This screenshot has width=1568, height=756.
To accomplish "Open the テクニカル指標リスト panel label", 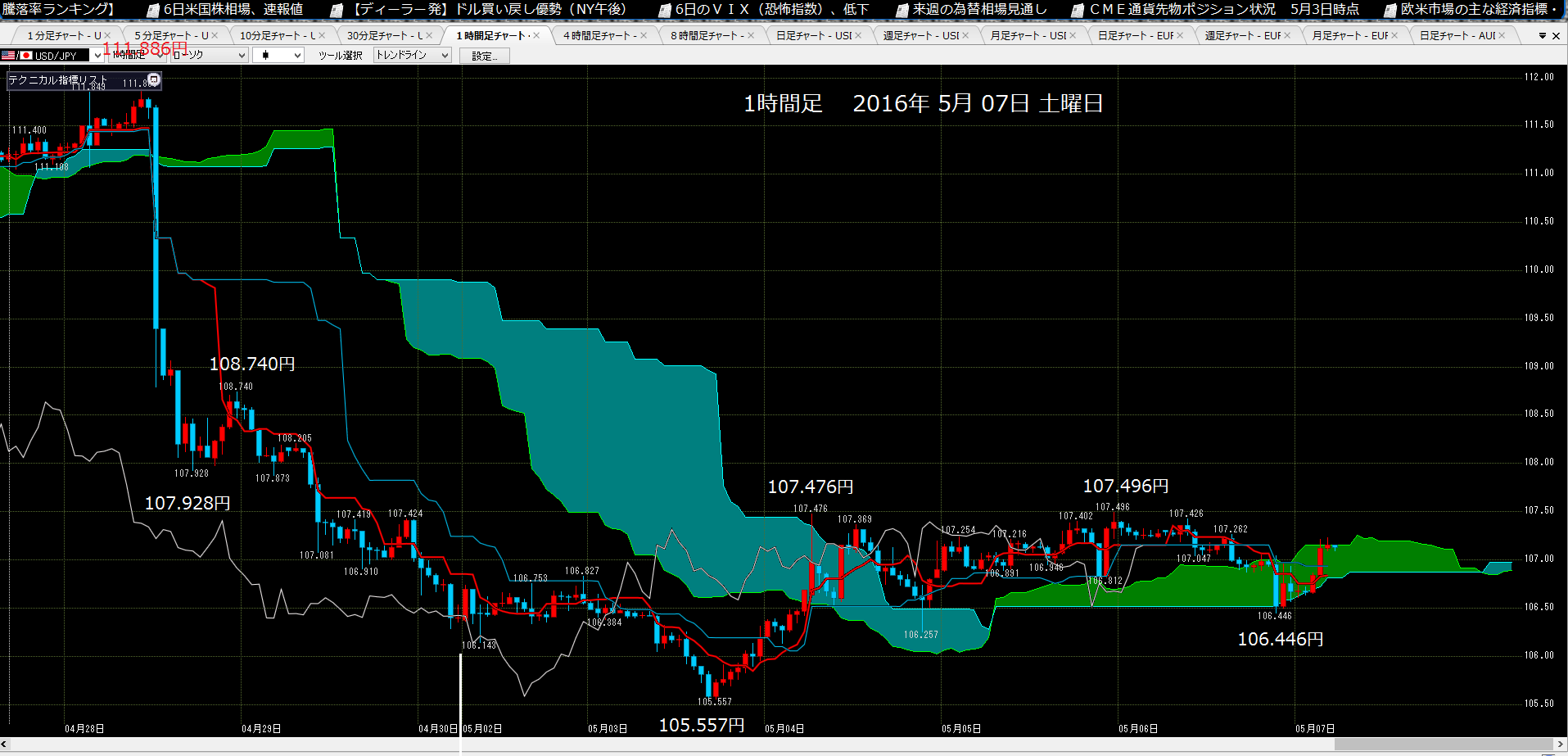I will click(58, 79).
